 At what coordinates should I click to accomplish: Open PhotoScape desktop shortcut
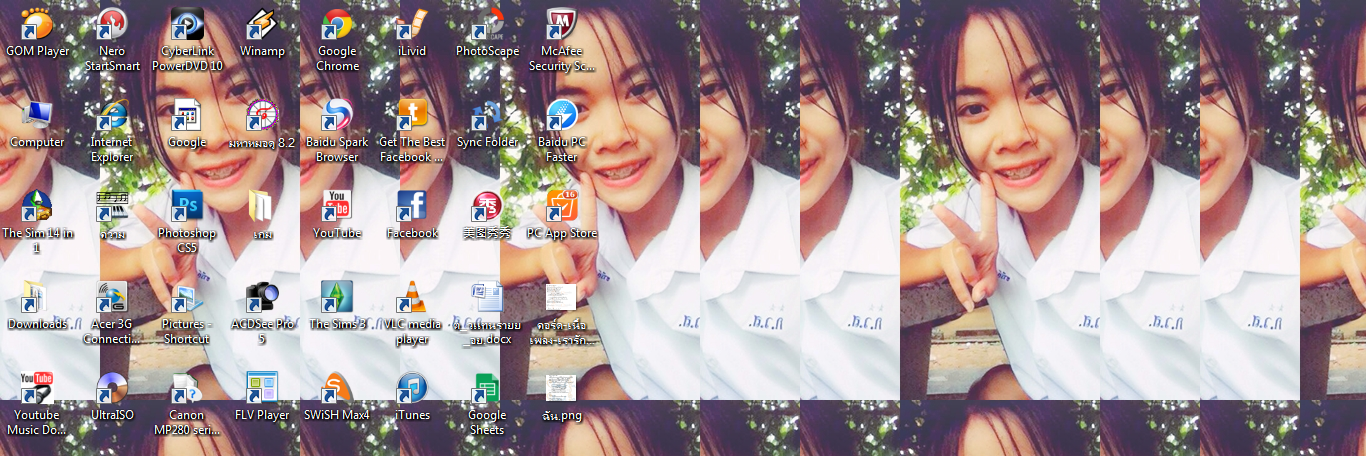point(487,24)
